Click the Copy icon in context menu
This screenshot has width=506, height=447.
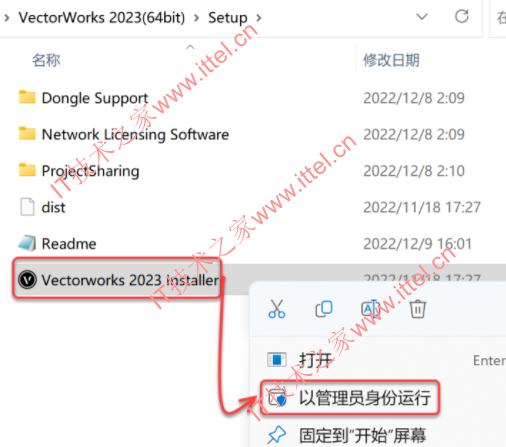tap(324, 309)
